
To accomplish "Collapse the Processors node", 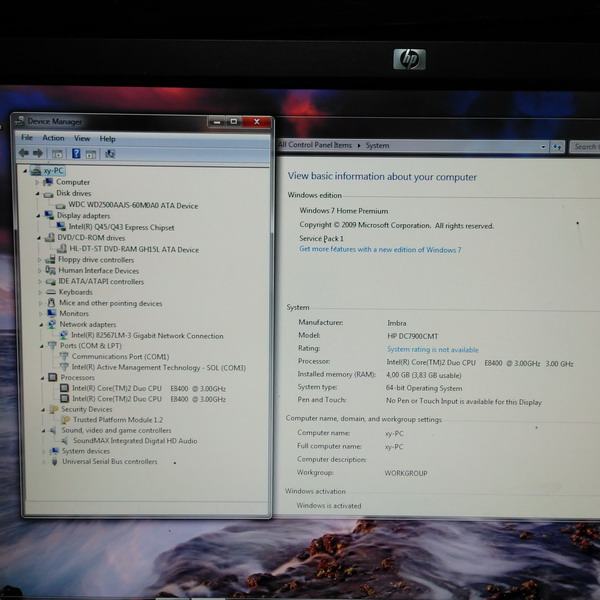I will (x=42, y=378).
